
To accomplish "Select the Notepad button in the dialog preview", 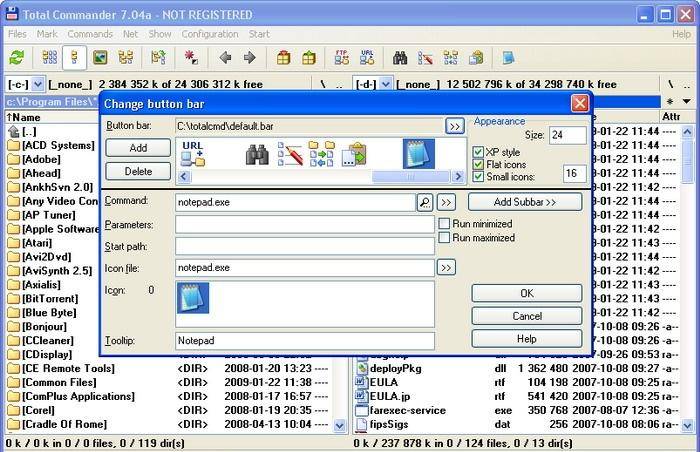I will click(x=418, y=154).
